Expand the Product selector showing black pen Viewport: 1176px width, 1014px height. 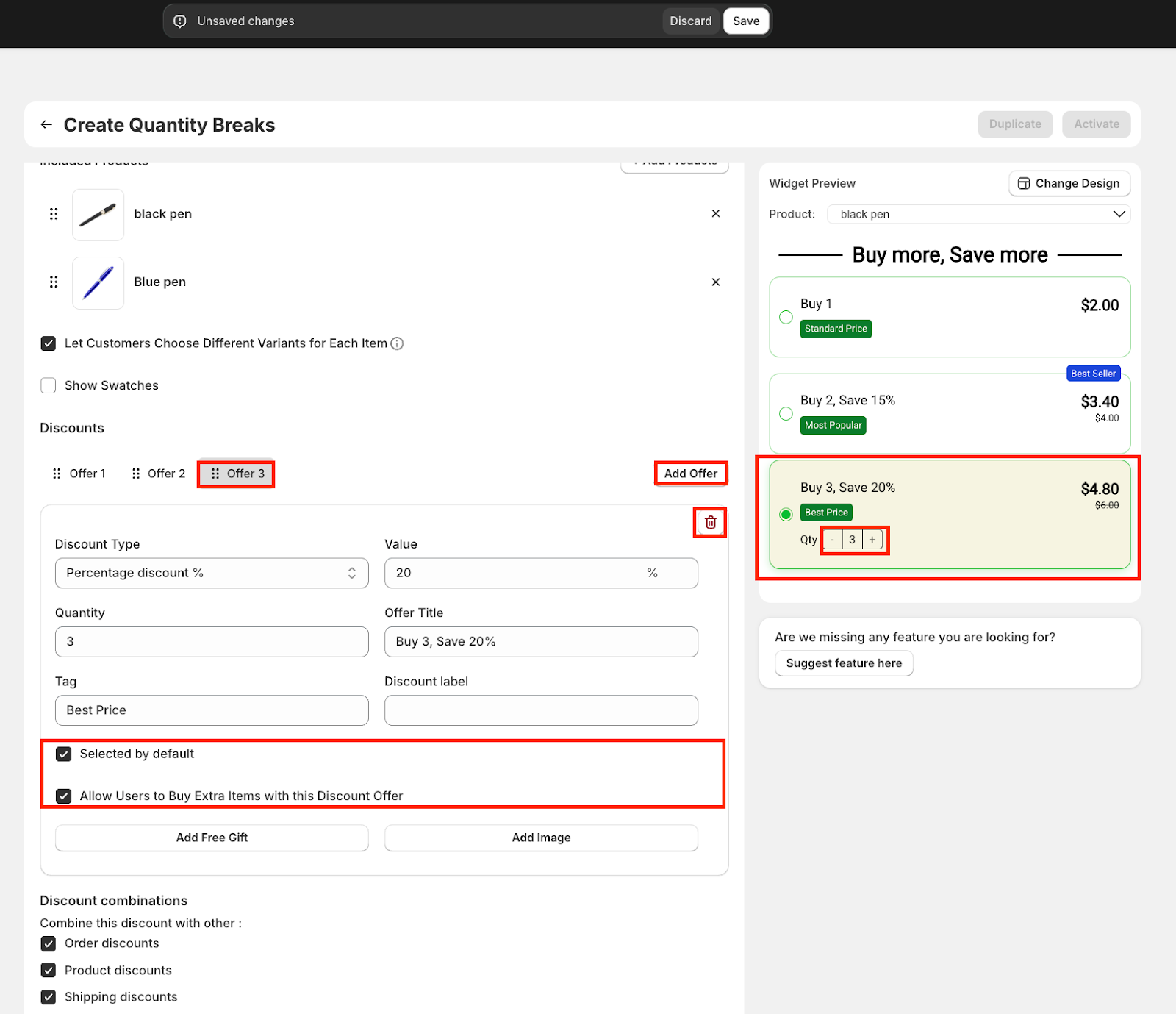978,214
